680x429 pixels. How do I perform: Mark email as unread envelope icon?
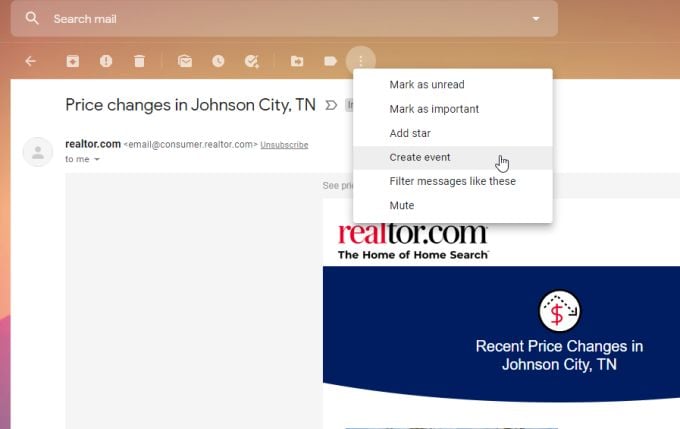tap(185, 61)
